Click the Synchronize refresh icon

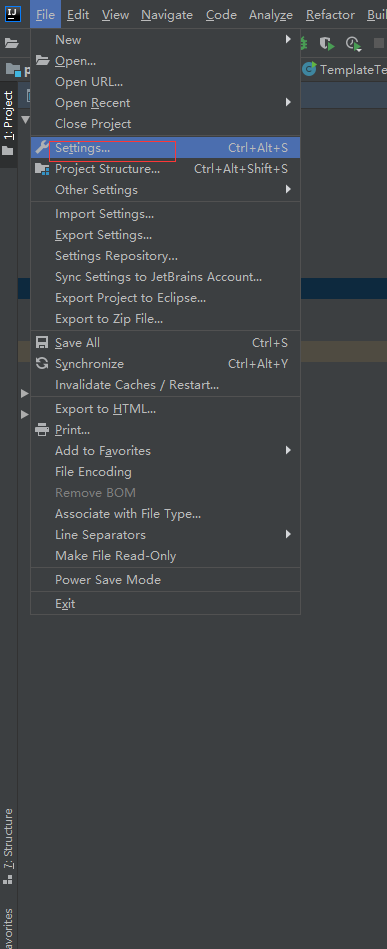42,364
